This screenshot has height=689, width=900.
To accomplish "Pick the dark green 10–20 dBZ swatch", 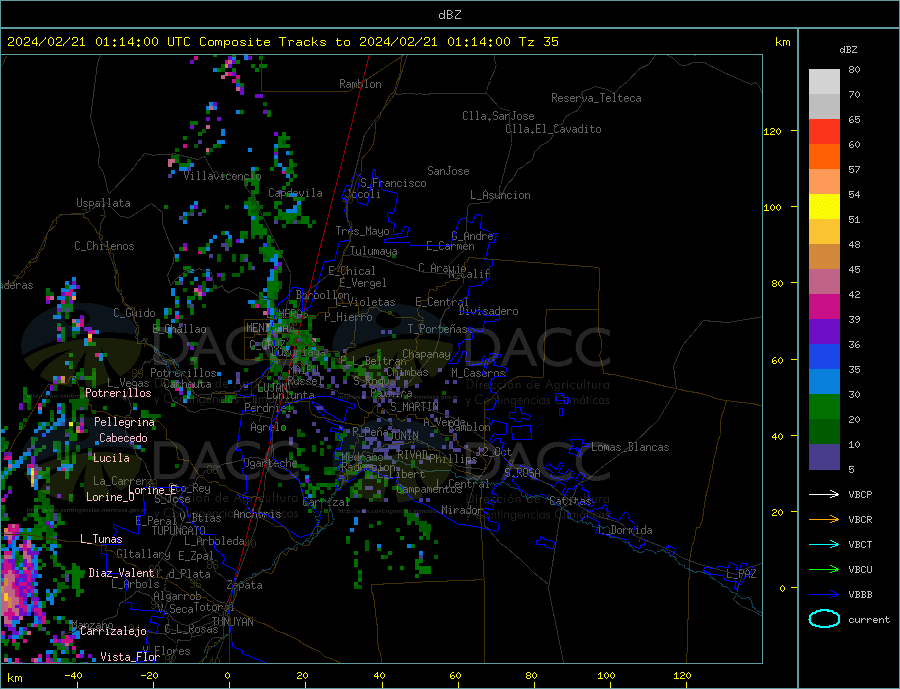I will [x=824, y=432].
